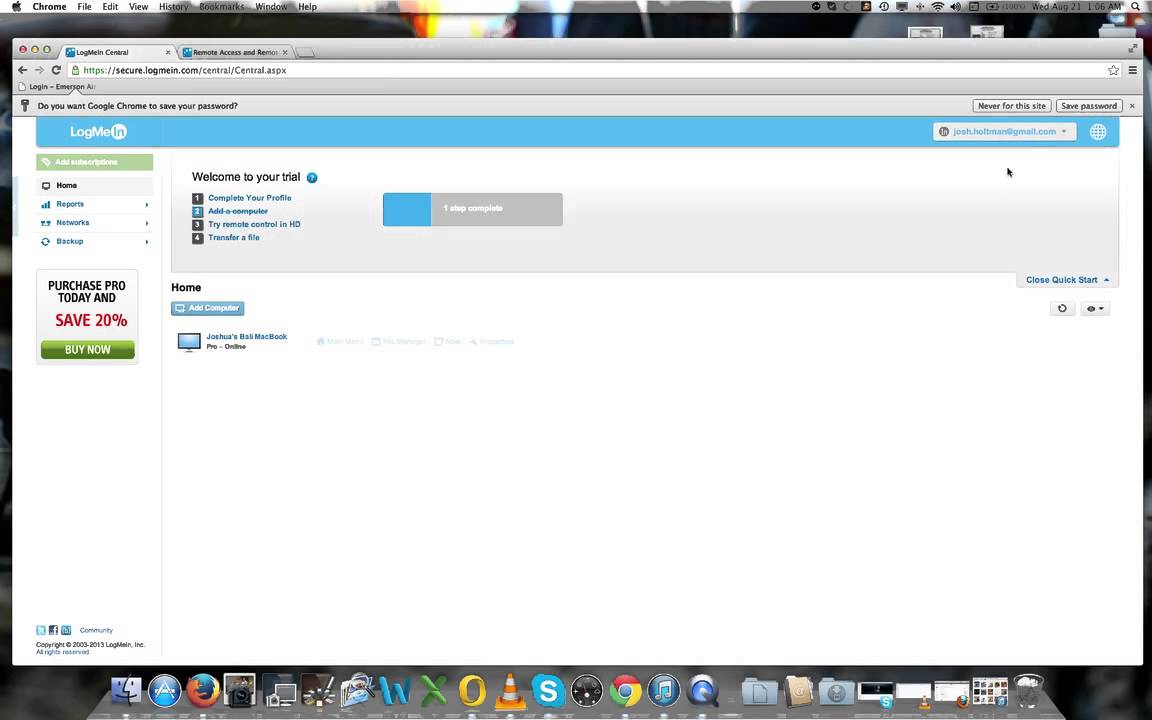Open the Bookmarks menu
Viewport: 1152px width, 720px height.
222,7
